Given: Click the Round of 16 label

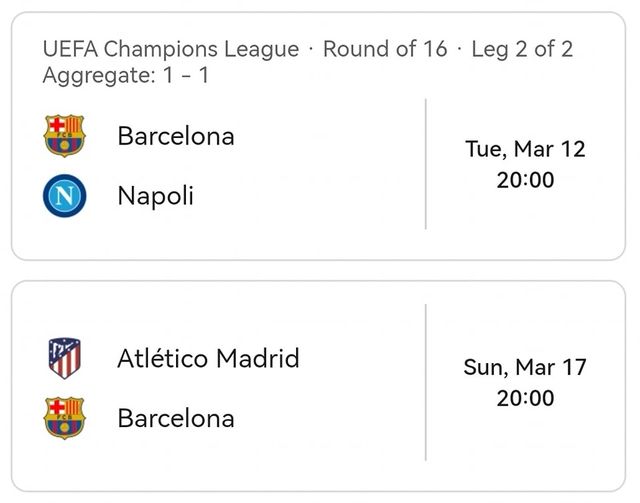Looking at the screenshot, I should [x=385, y=49].
